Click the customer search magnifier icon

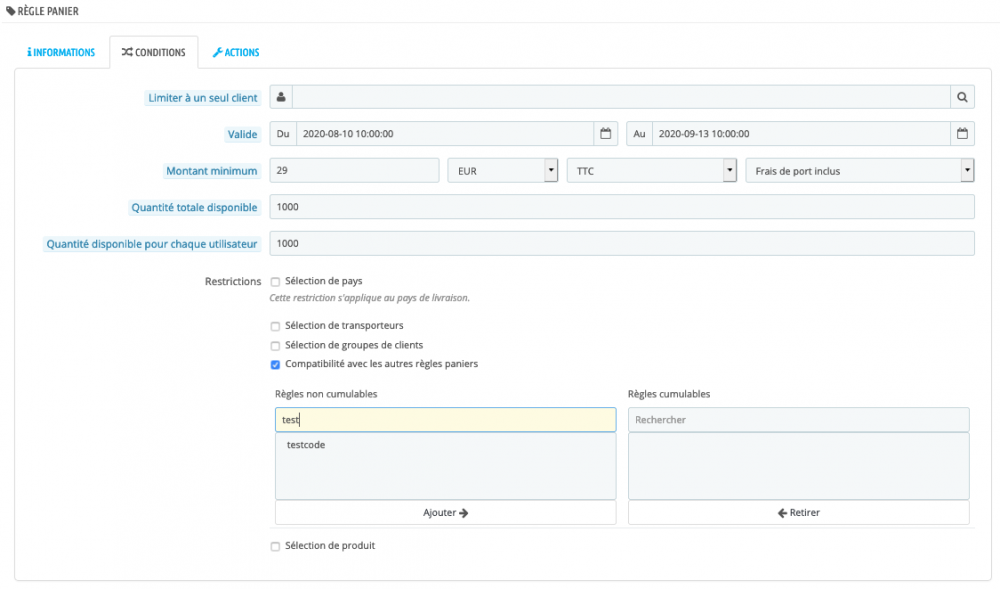962,98
